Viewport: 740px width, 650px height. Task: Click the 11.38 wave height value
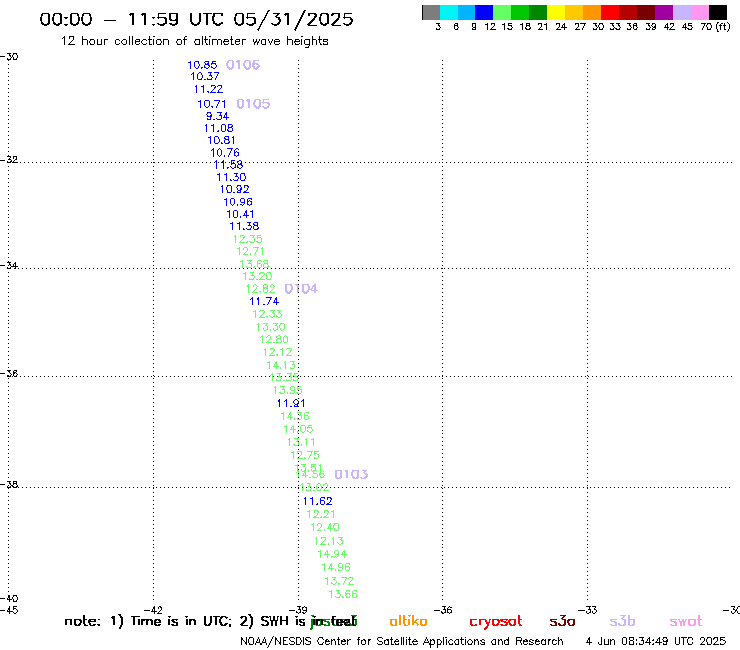coord(244,227)
